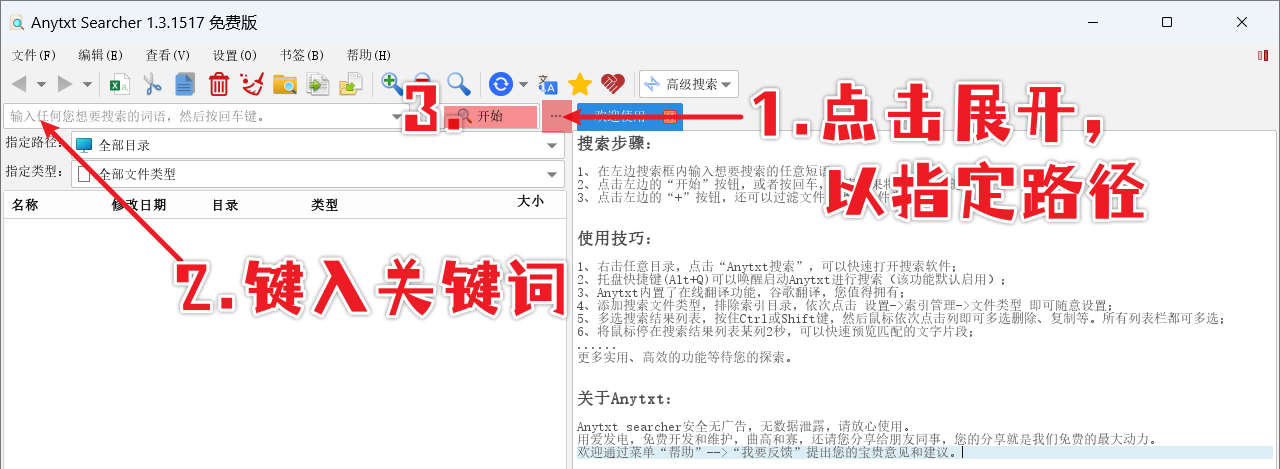Click the red heart handshake icon
This screenshot has width=1280, height=469.
pyautogui.click(x=613, y=84)
